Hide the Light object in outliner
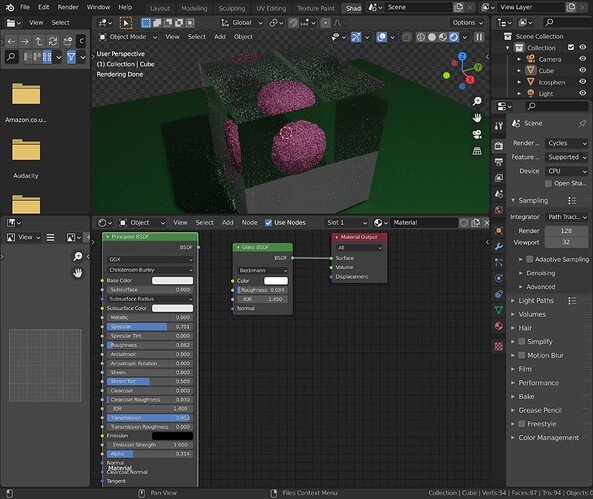Viewport: 593px width, 499px height. [583, 93]
